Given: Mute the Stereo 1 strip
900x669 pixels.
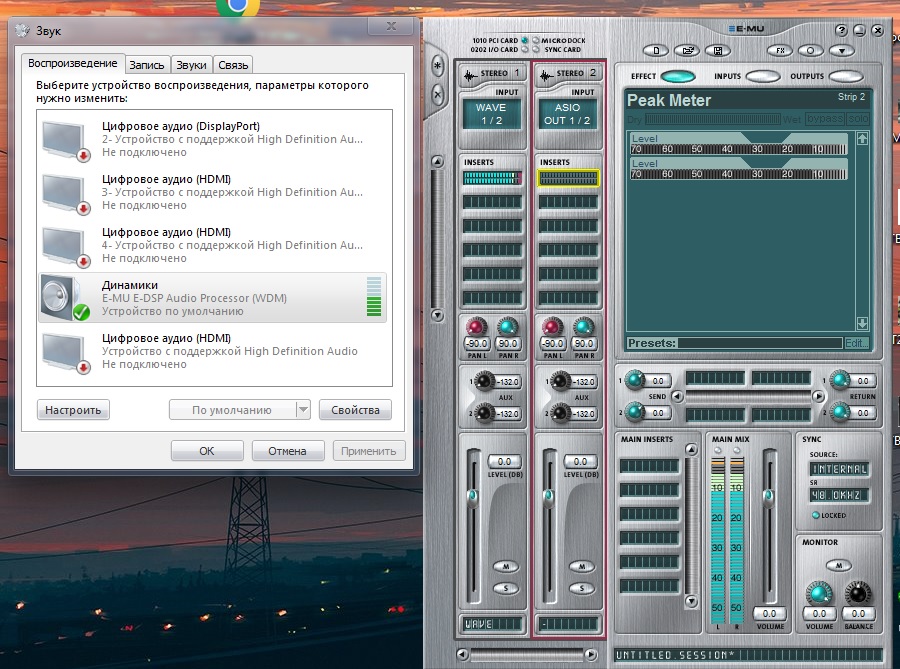Looking at the screenshot, I should (x=506, y=566).
